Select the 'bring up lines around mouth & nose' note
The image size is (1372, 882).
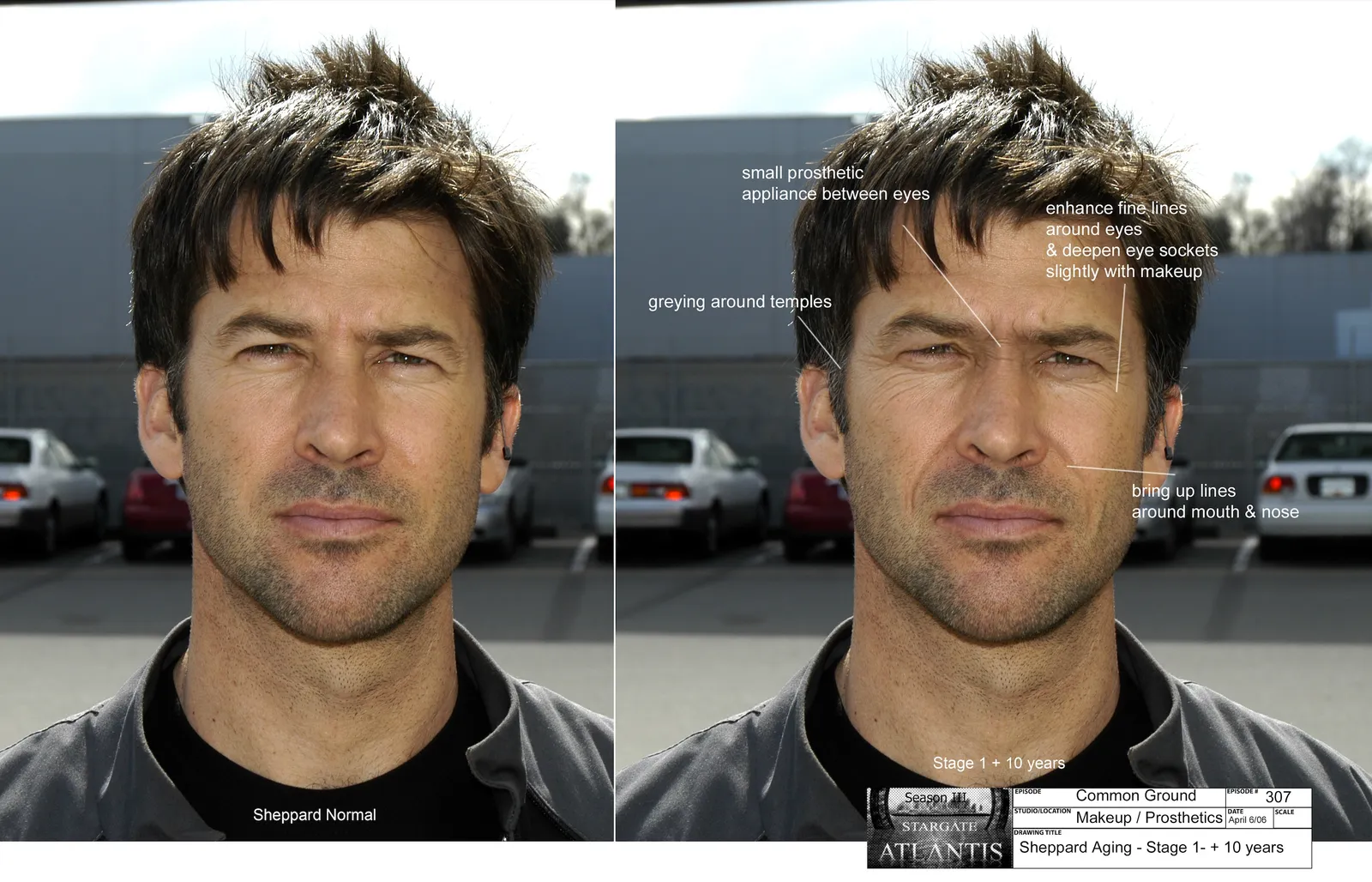point(1214,501)
